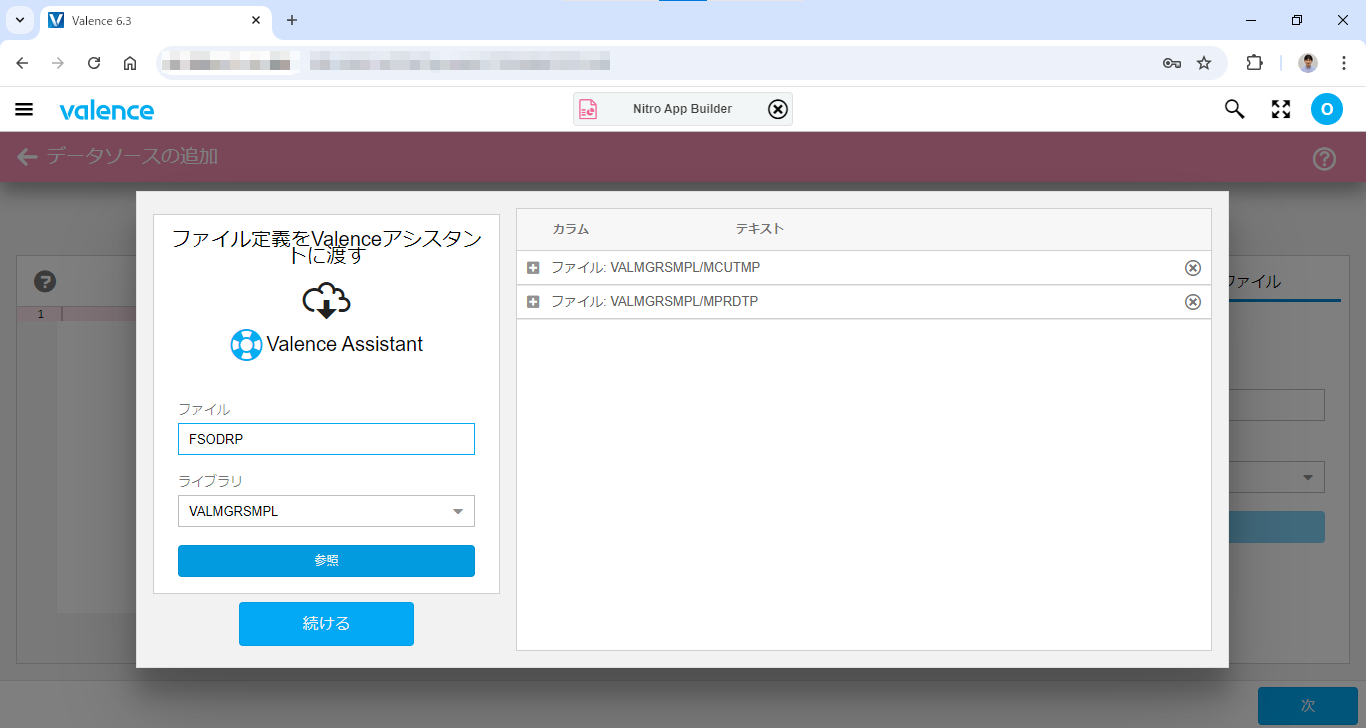Expand the VALMGRSMPL/MPRDTP file row
Screen dimensions: 1366x728
pyautogui.click(x=533, y=302)
